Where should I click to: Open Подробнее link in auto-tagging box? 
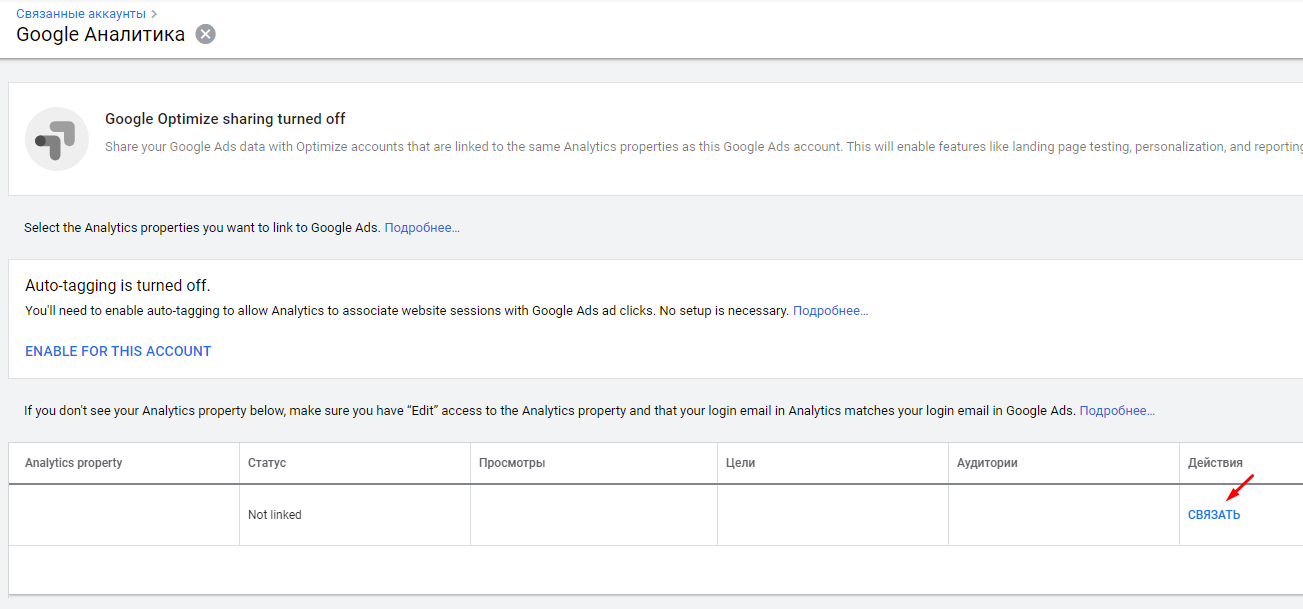[830, 311]
